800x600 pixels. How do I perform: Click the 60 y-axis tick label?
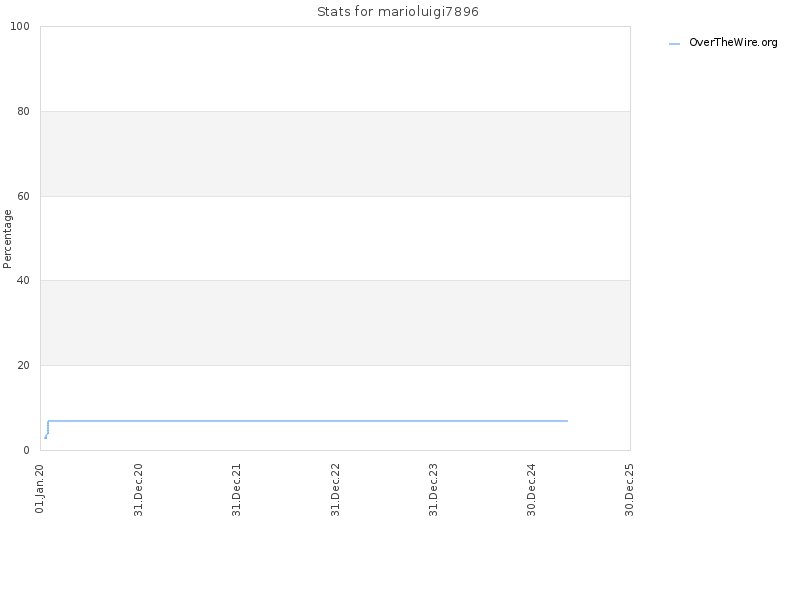23,196
